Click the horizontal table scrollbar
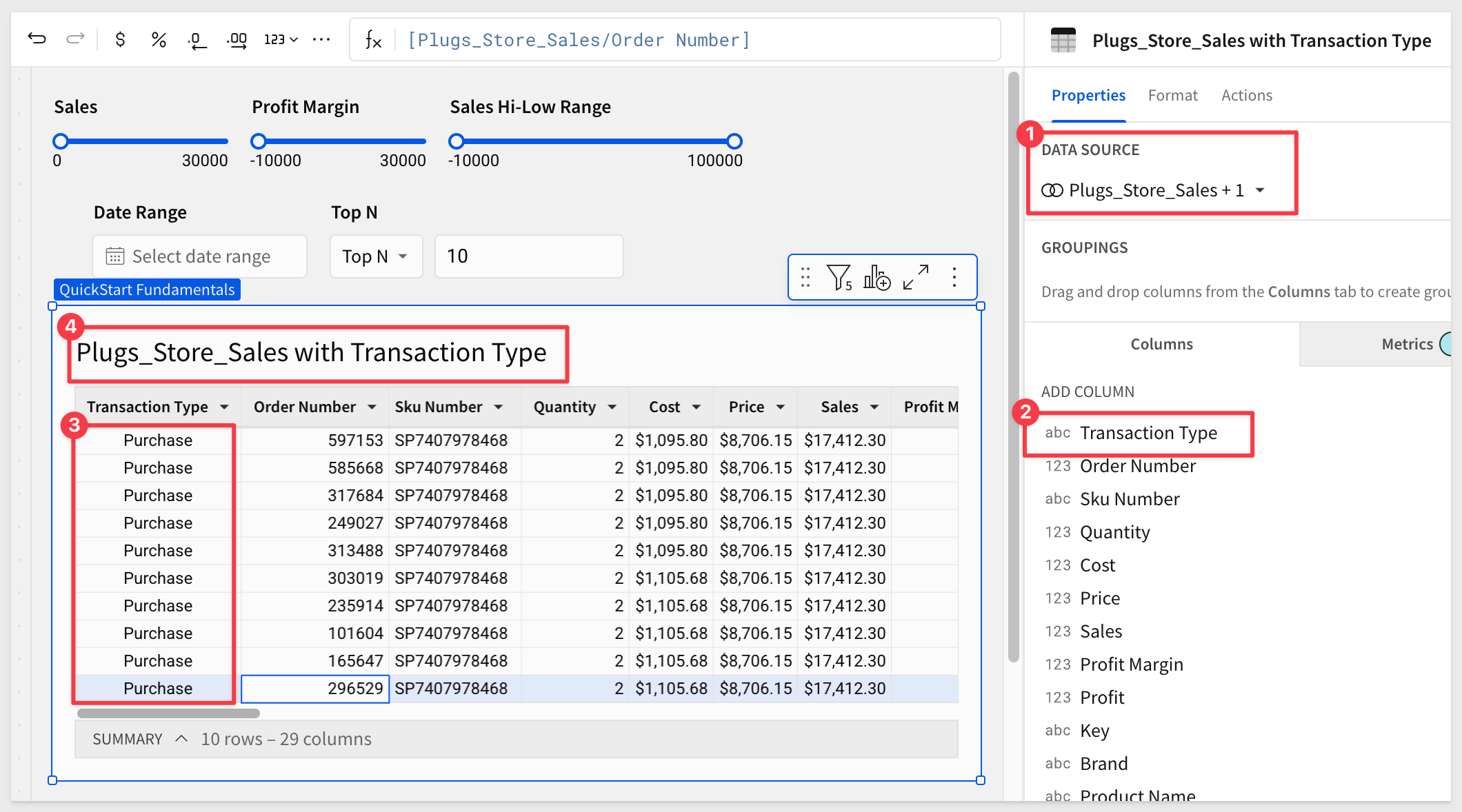The width and height of the screenshot is (1462, 812). click(168, 713)
